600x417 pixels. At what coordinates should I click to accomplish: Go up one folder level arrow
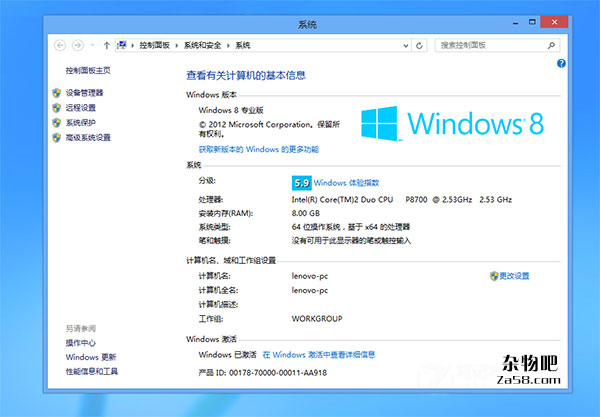(x=107, y=46)
